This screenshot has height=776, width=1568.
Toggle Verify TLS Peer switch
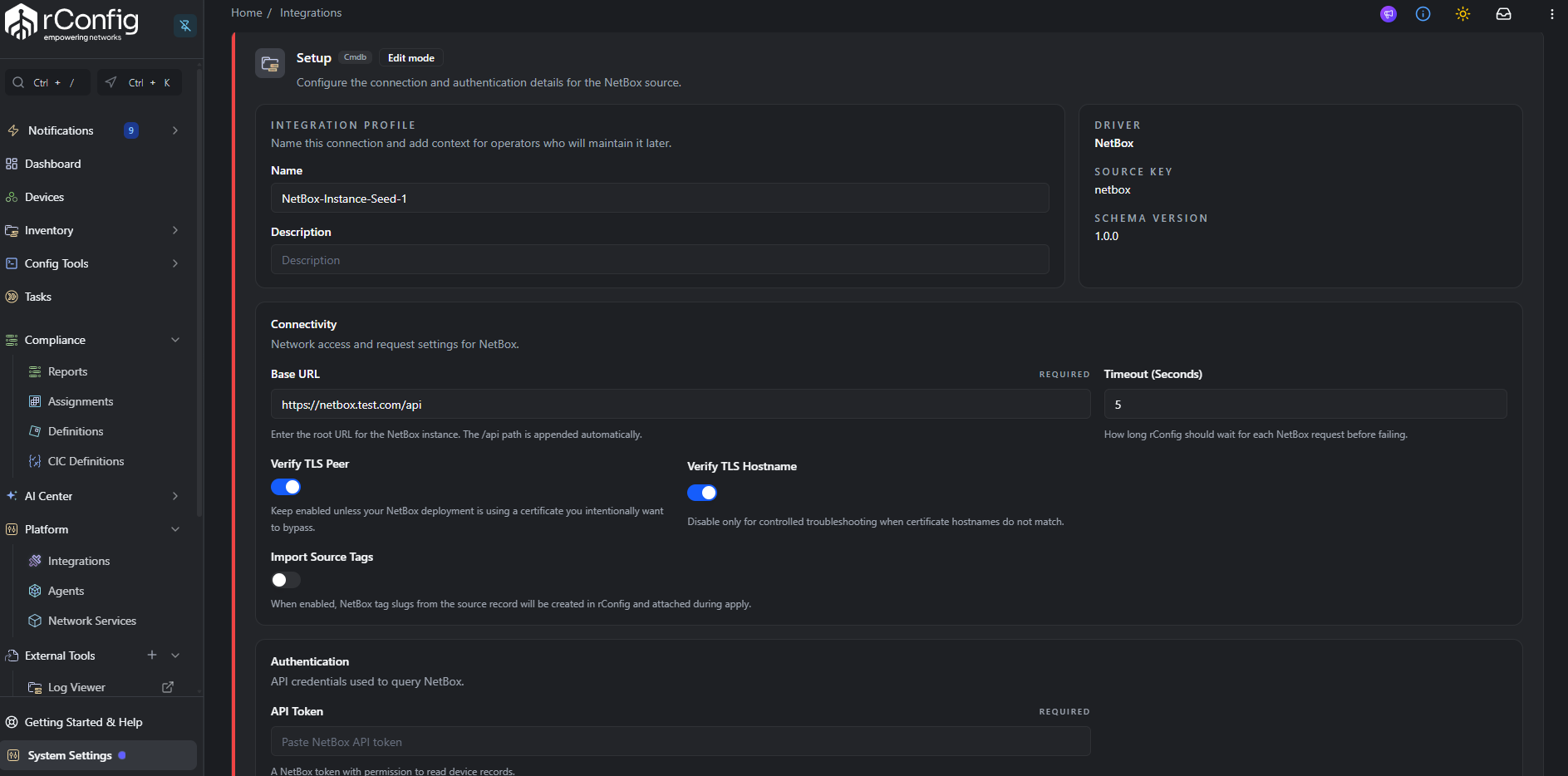(x=286, y=487)
